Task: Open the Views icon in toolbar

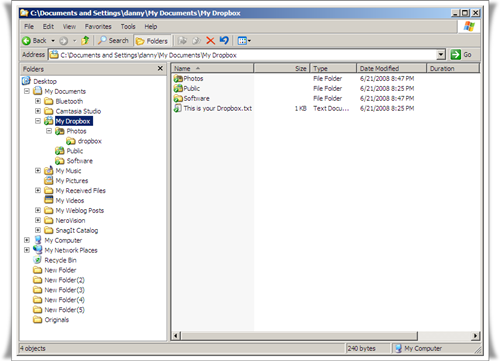Action: (244, 41)
